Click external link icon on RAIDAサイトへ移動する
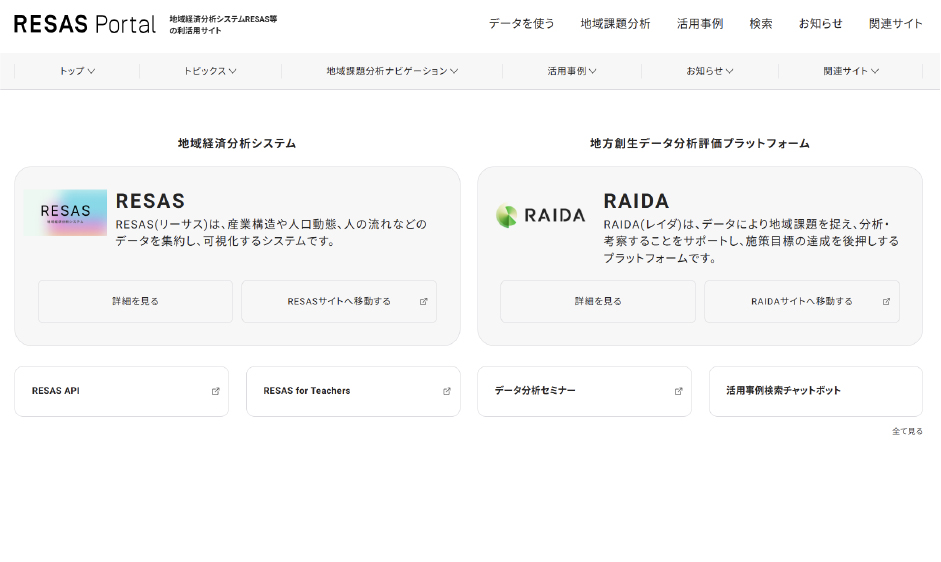Image resolution: width=941 pixels, height=562 pixels. (886, 301)
